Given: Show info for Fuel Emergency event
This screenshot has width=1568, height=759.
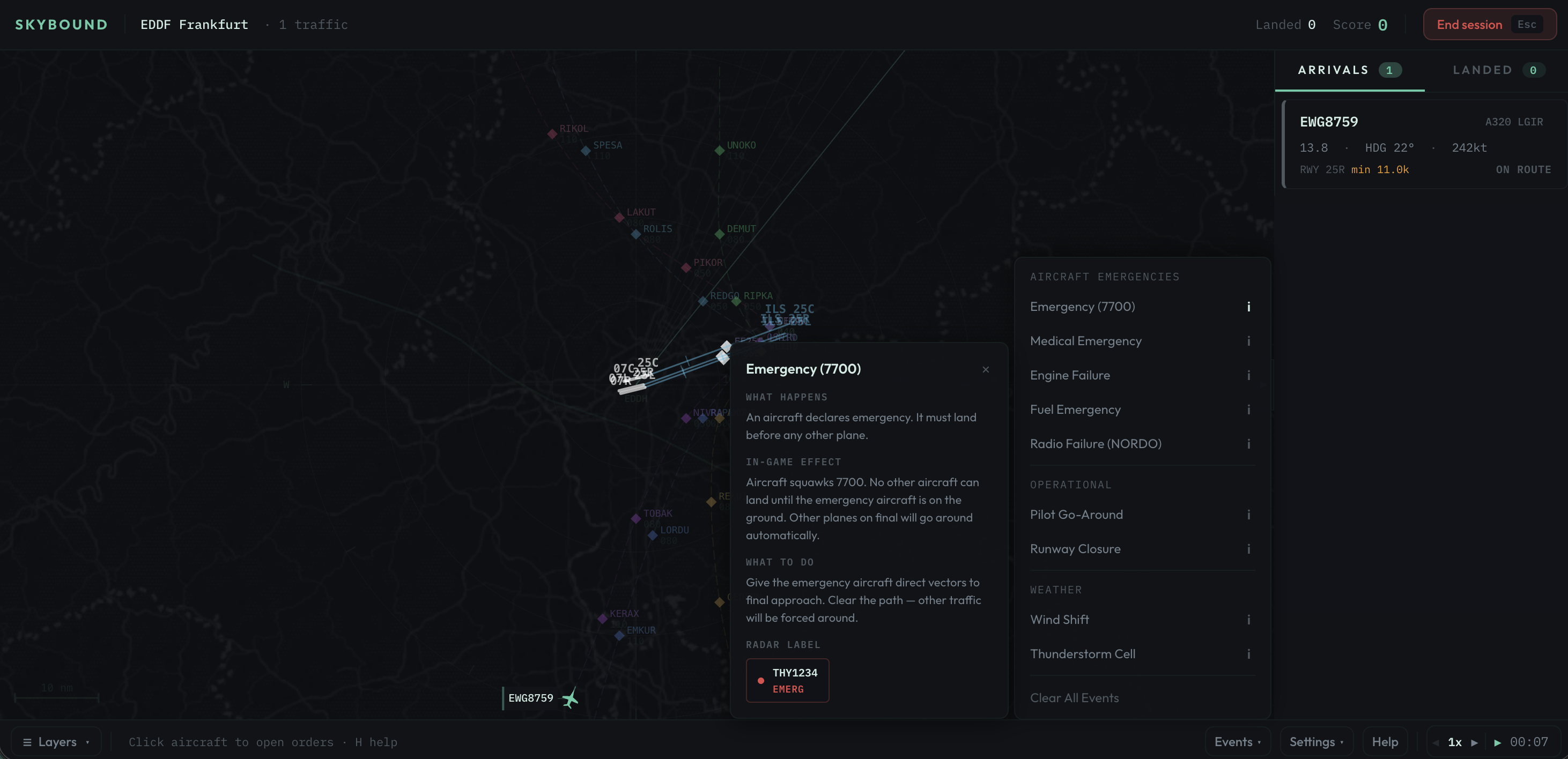Looking at the screenshot, I should click(x=1248, y=410).
